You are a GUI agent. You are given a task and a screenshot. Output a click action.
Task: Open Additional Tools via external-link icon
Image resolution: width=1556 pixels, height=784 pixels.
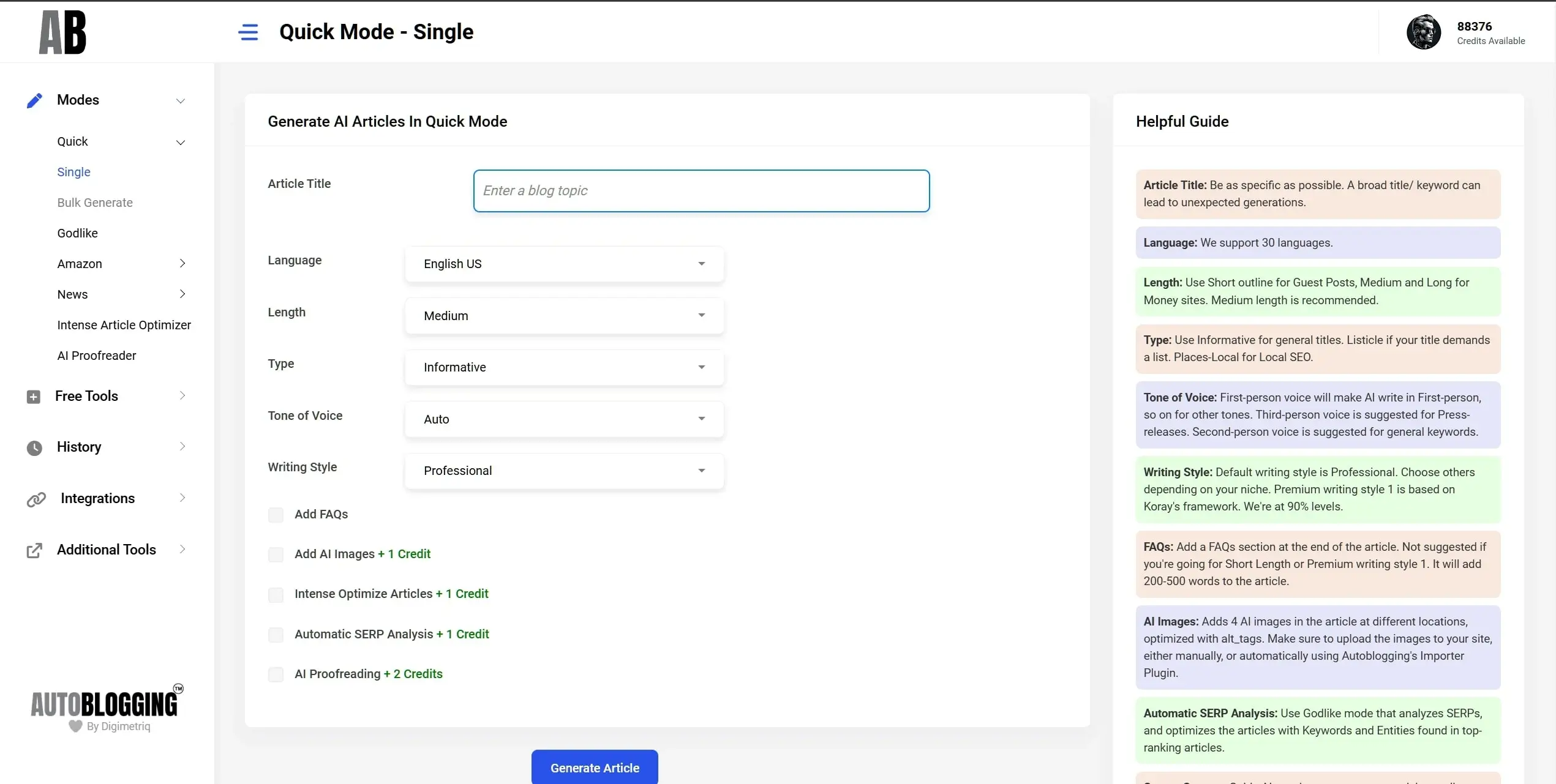point(35,550)
